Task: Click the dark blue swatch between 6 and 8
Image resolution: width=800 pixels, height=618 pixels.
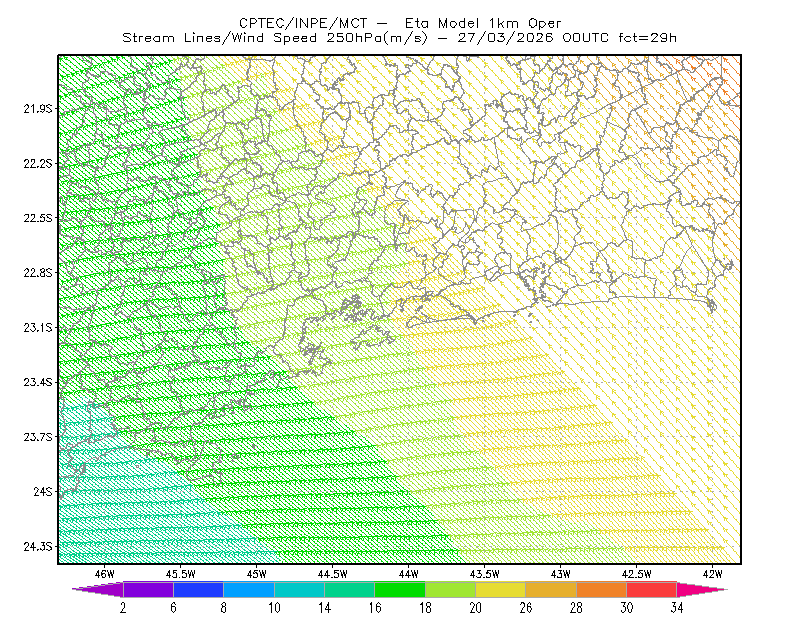Action: tap(198, 589)
